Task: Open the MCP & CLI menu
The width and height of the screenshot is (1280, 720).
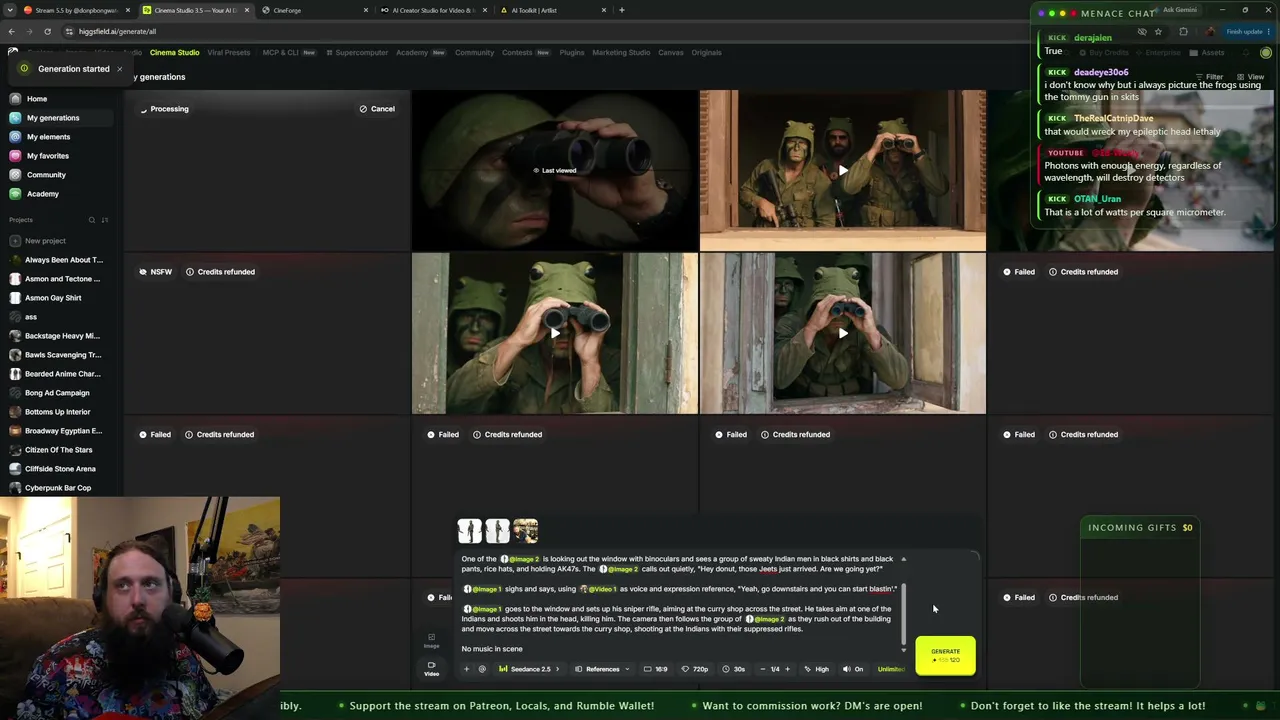Action: [x=289, y=52]
